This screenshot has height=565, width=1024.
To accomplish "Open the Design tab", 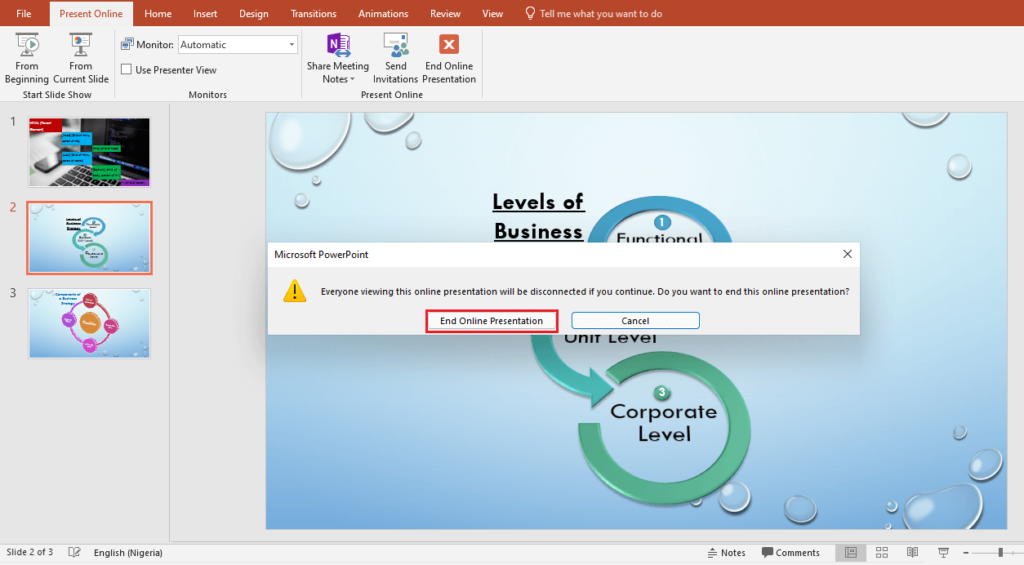I will coord(253,13).
